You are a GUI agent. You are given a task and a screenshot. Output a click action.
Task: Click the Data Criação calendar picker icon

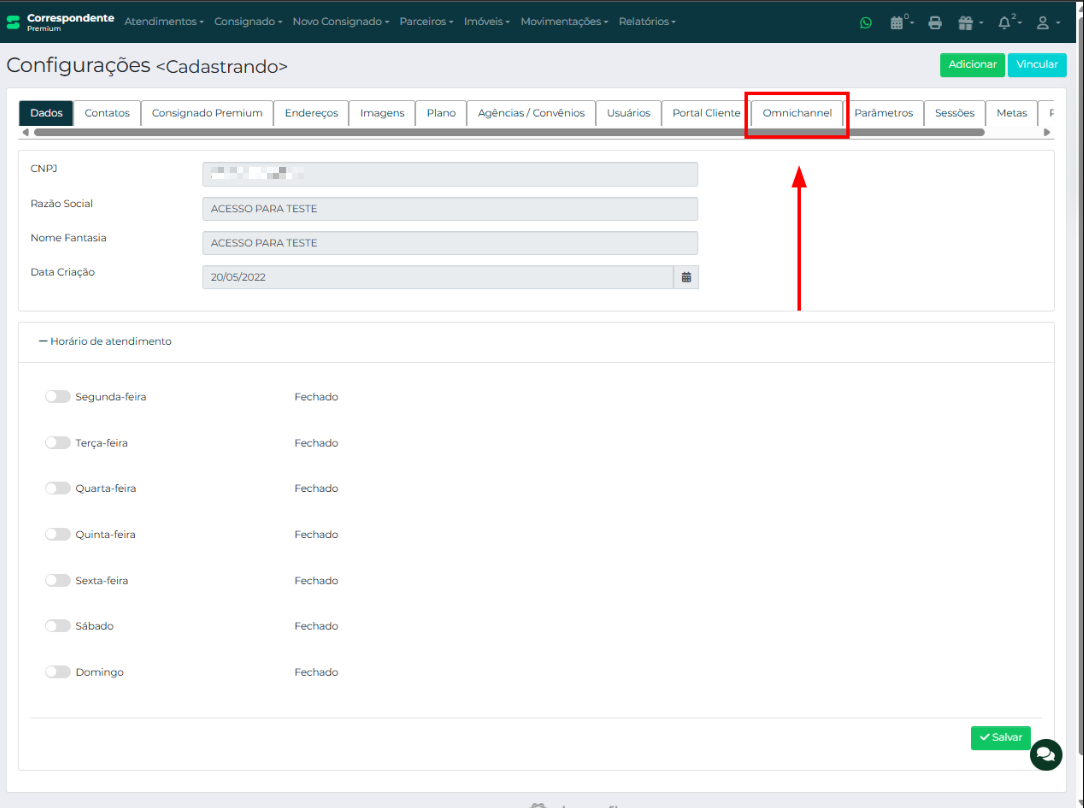pyautogui.click(x=686, y=277)
